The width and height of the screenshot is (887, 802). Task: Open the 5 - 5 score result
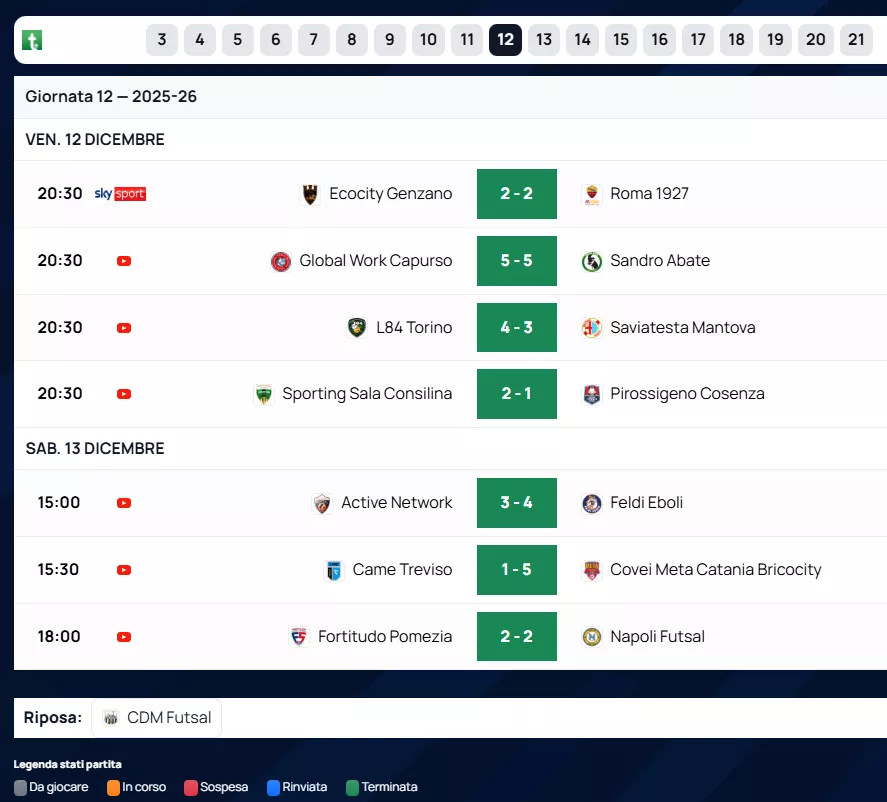pyautogui.click(x=516, y=261)
